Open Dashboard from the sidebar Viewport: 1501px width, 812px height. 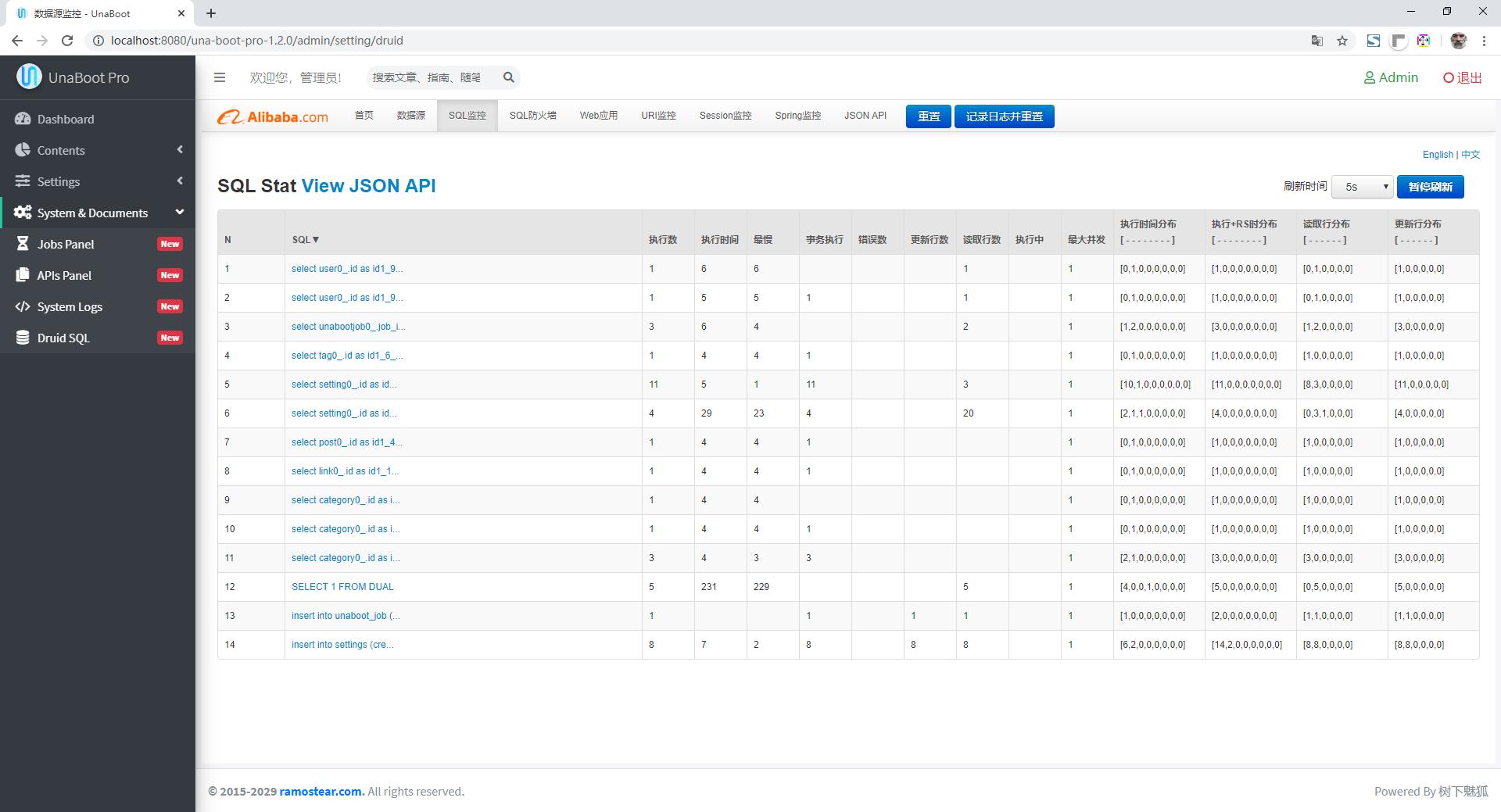(66, 119)
